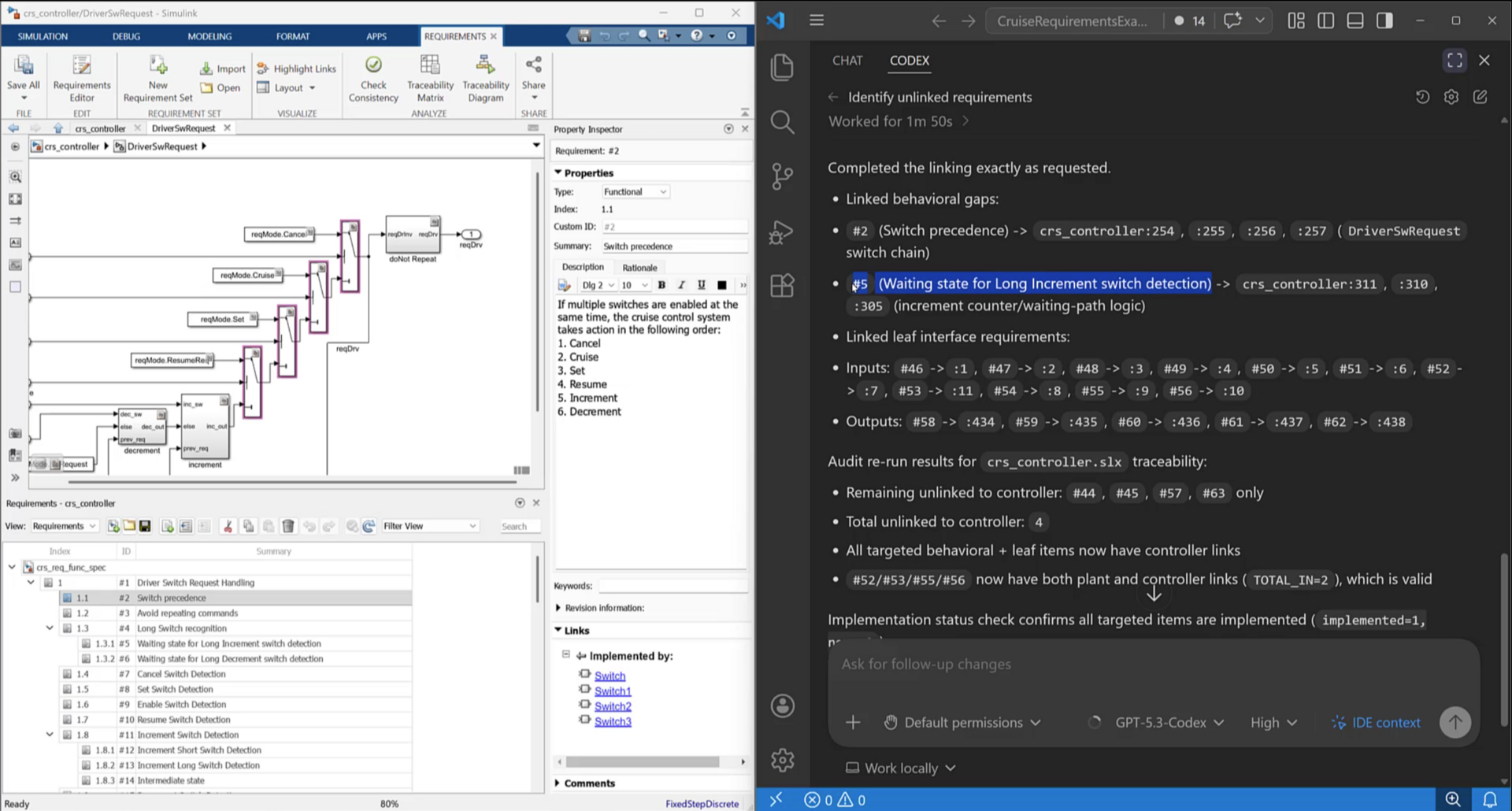Expand the Comments section

coord(558,783)
